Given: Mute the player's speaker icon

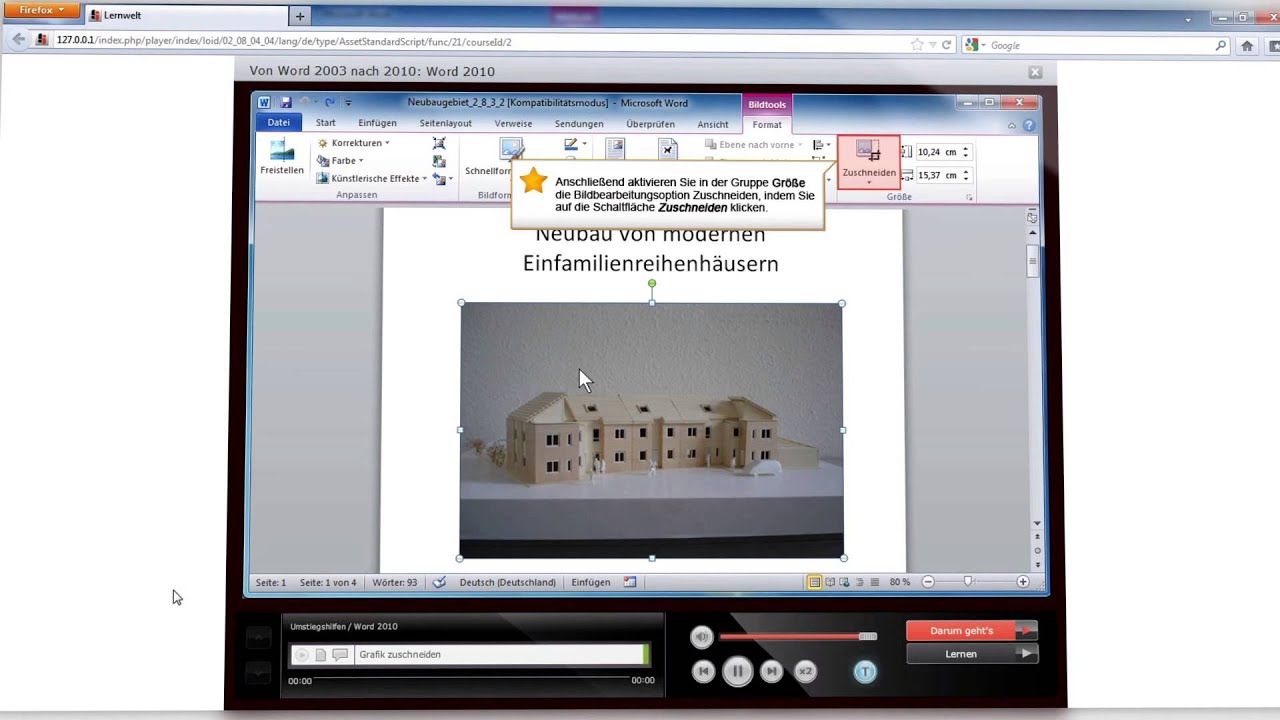Looking at the screenshot, I should 702,637.
